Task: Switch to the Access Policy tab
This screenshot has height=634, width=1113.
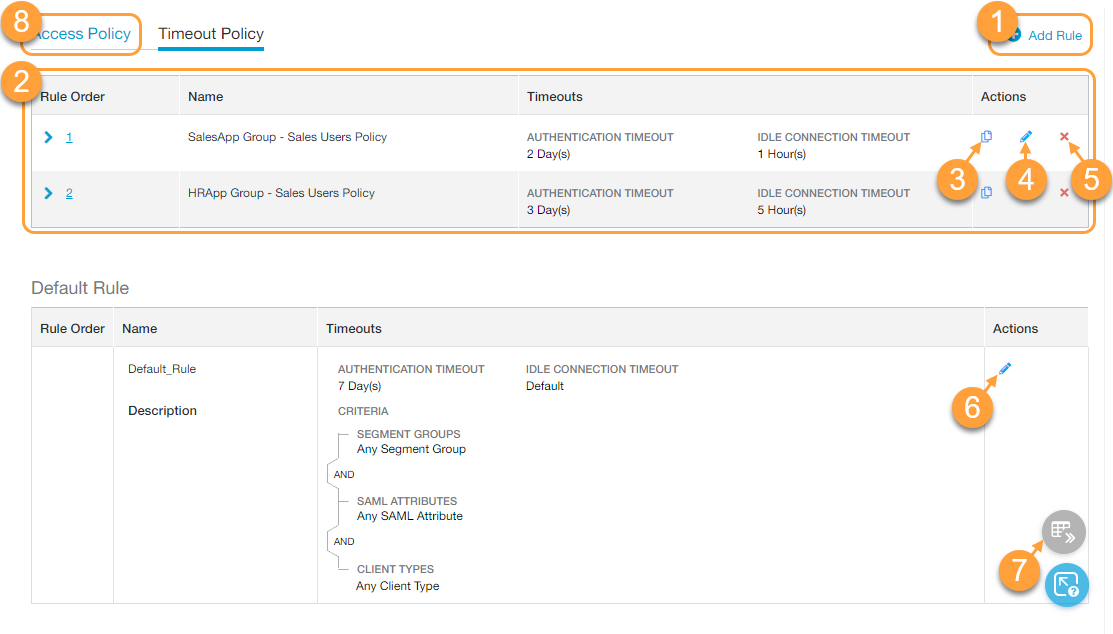Action: click(x=82, y=34)
